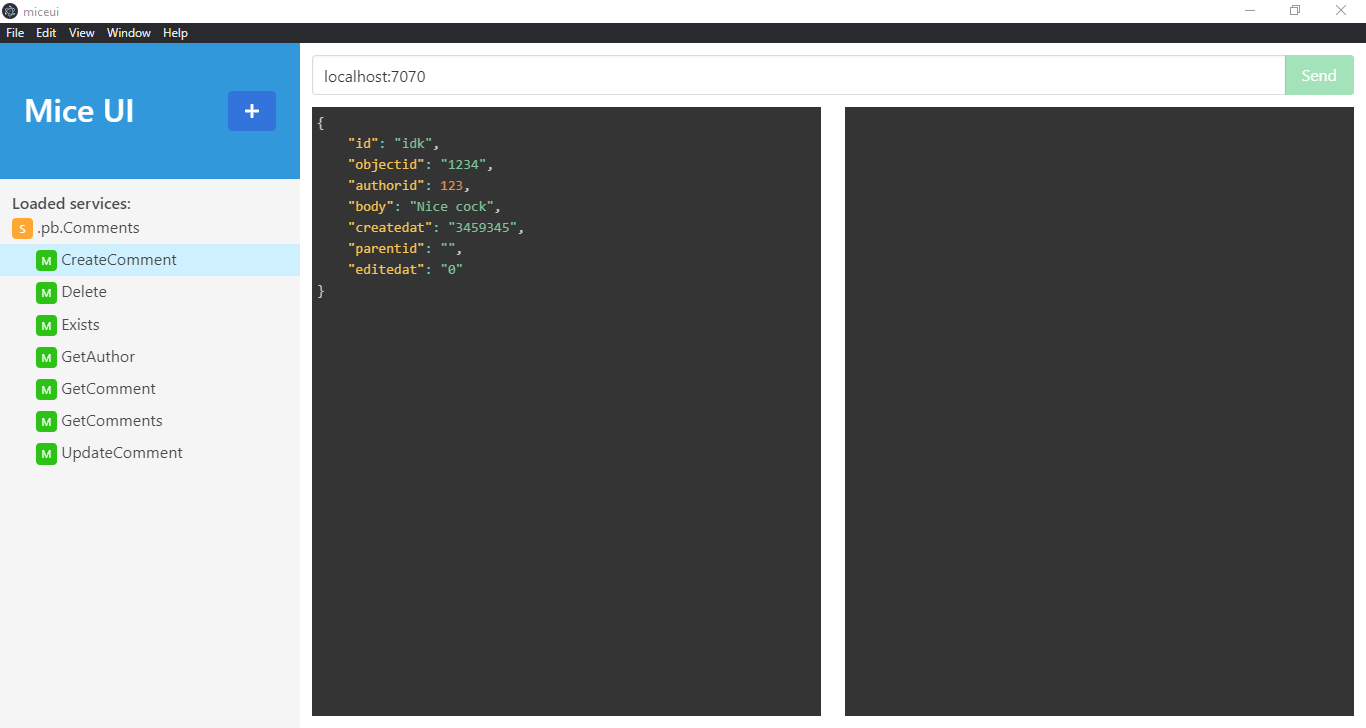This screenshot has width=1366, height=728.
Task: Open the View menu
Action: [x=82, y=33]
